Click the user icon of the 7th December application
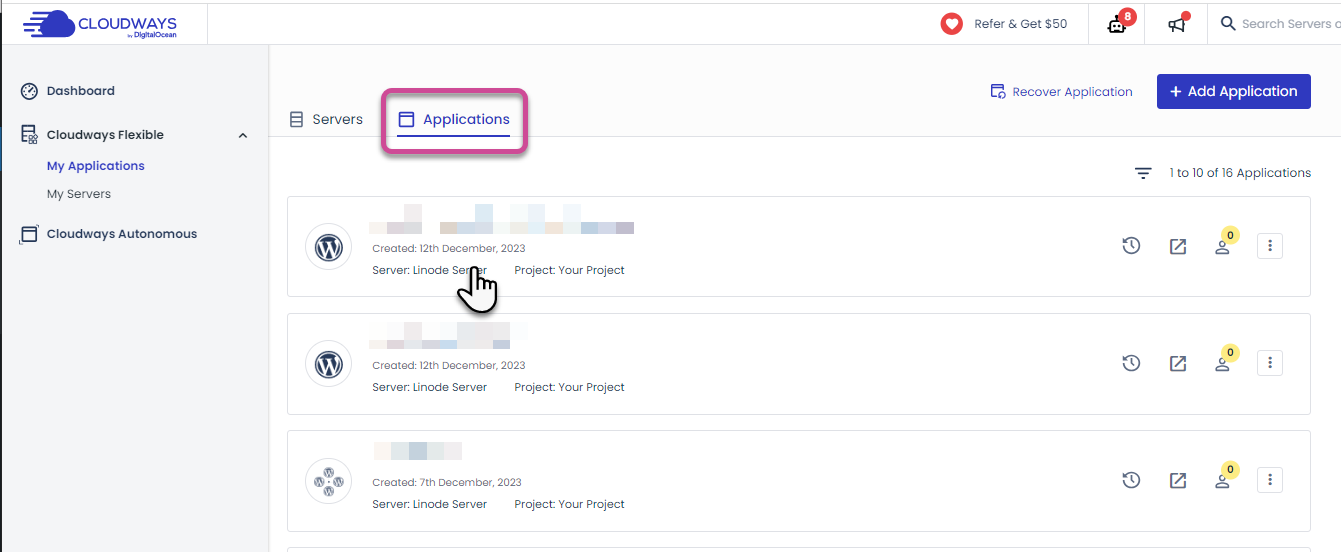This screenshot has height=552, width=1341. pos(1224,477)
